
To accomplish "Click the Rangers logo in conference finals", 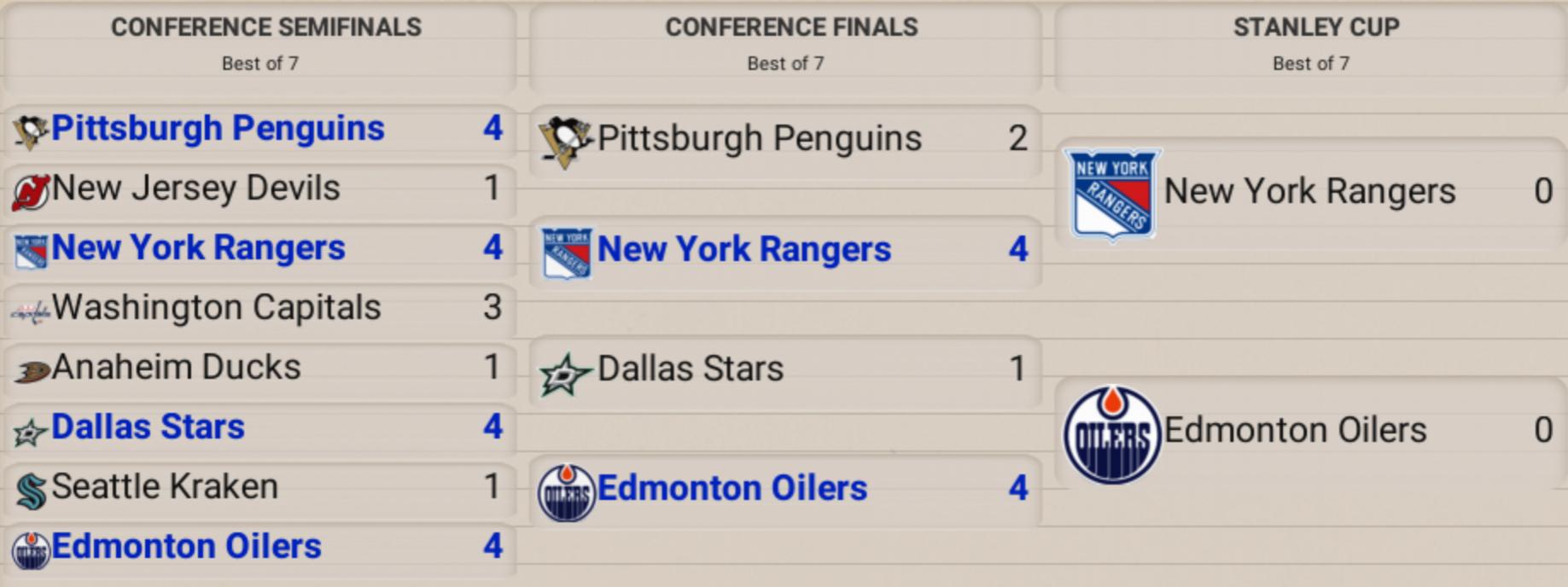I will [567, 253].
